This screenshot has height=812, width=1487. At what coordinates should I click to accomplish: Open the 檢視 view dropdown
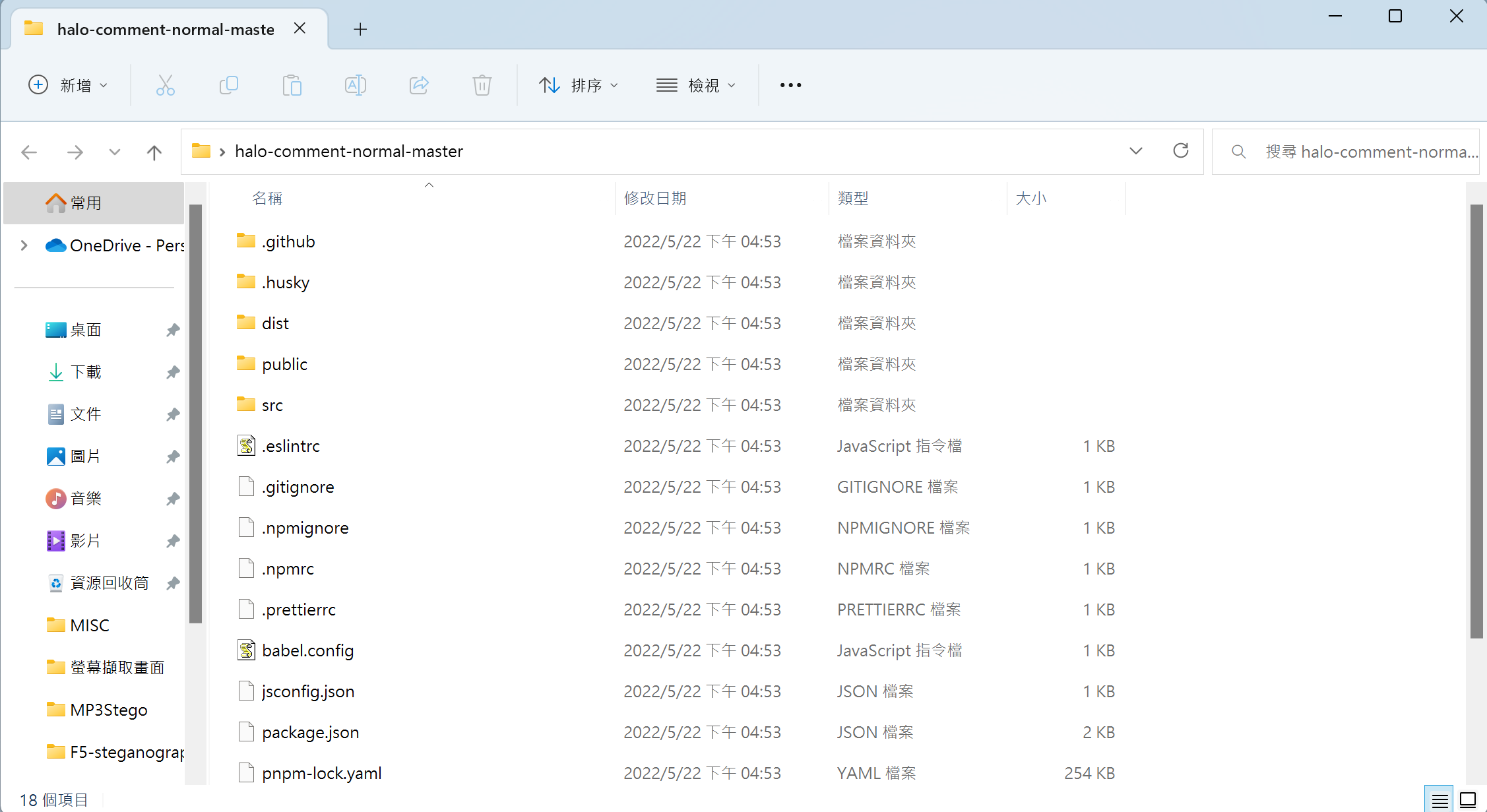pos(695,85)
